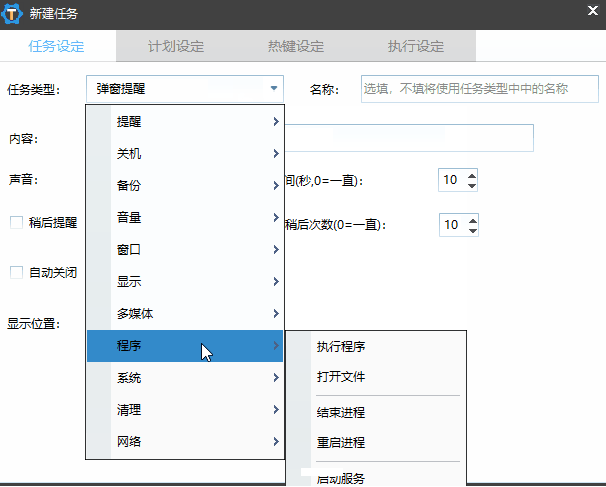606x487 pixels.
Task: Expand the 系统 submenu
Action: pyautogui.click(x=185, y=378)
